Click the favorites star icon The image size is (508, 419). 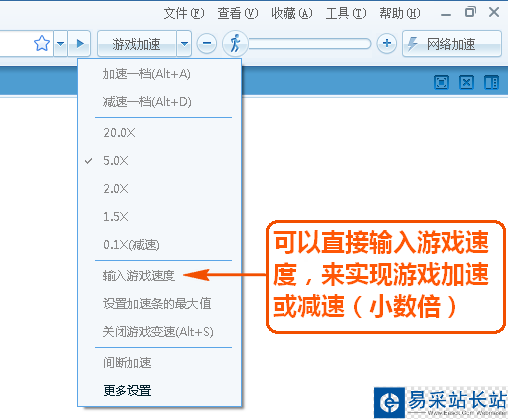[42, 43]
